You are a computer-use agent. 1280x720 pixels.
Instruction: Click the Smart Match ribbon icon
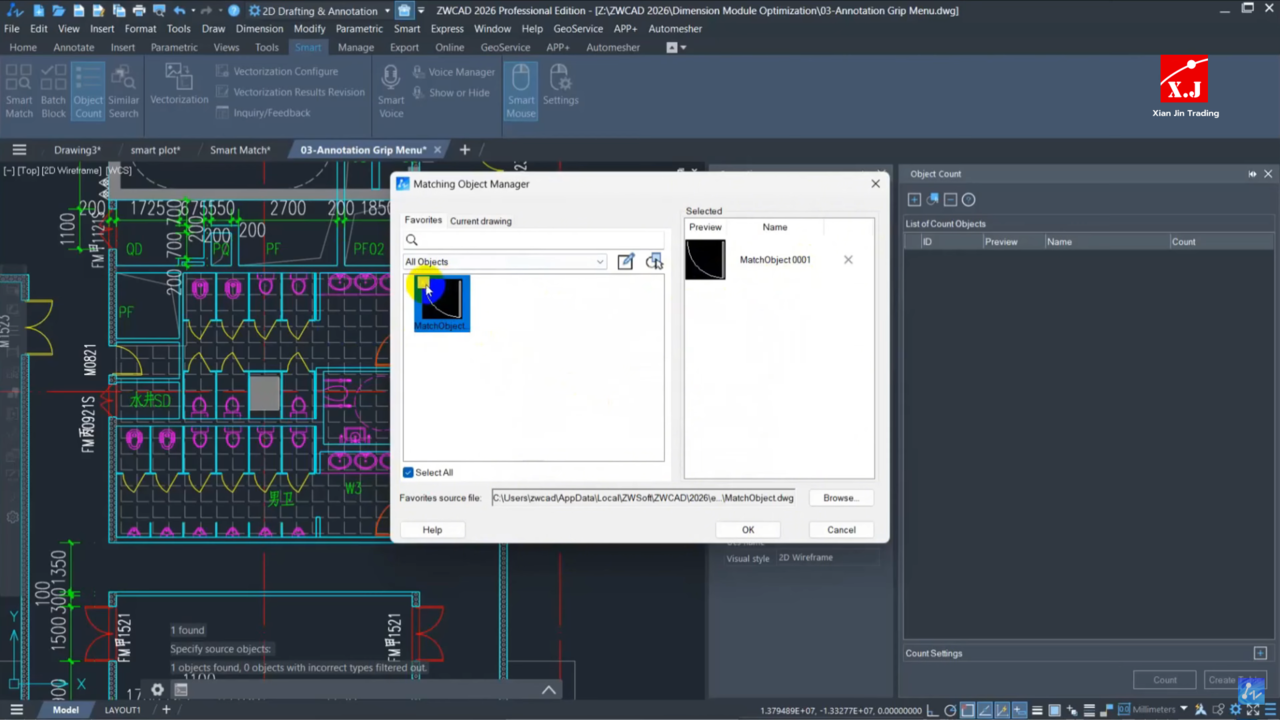19,90
